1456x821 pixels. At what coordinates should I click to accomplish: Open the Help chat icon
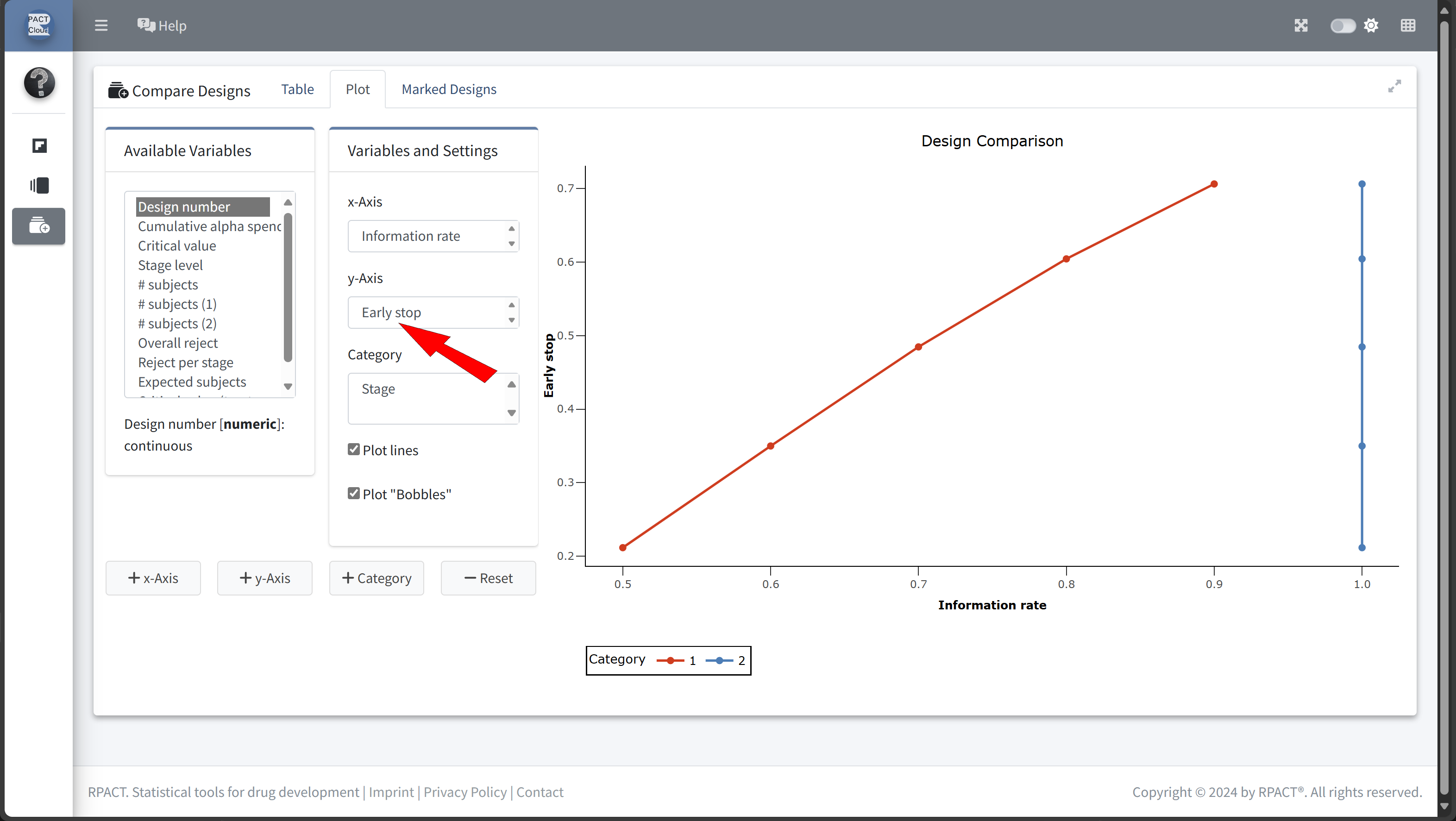(x=146, y=25)
